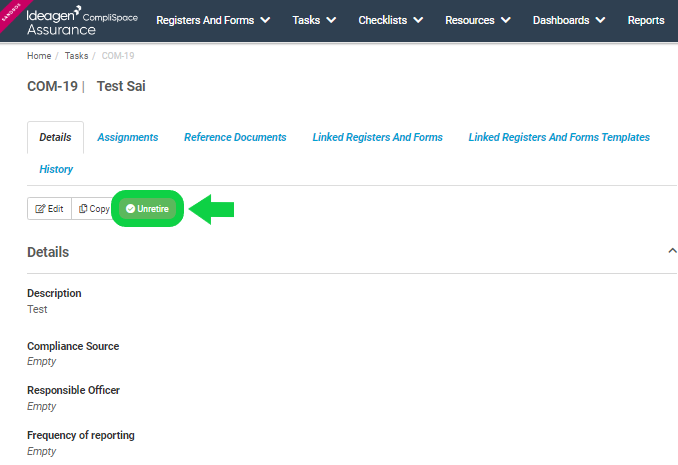Open the Linked Registers And Forms tab
Screen dimensions: 678x465
point(377,138)
